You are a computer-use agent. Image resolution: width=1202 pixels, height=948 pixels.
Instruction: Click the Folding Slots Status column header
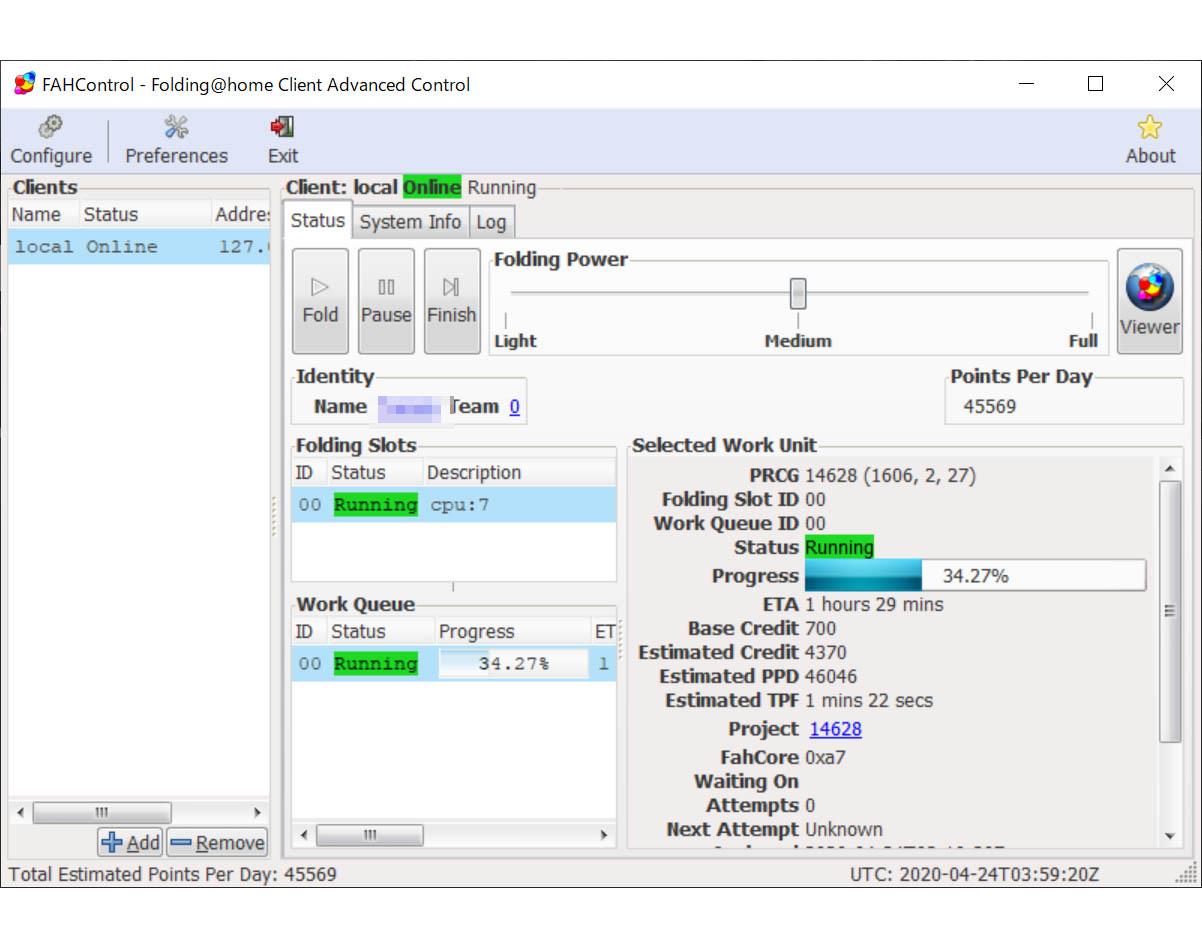[x=374, y=473]
